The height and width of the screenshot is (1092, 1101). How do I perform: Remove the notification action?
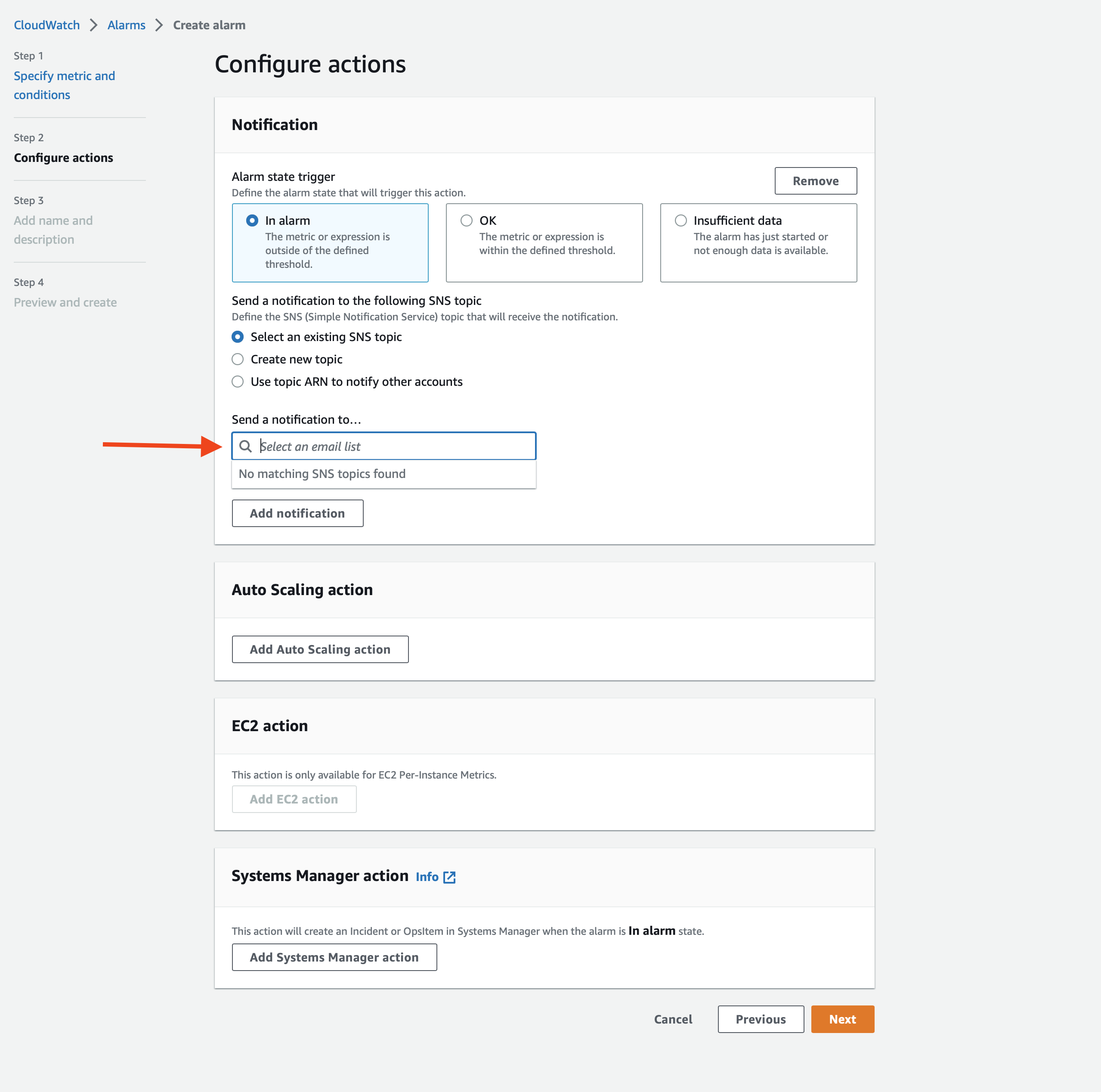pyautogui.click(x=815, y=181)
